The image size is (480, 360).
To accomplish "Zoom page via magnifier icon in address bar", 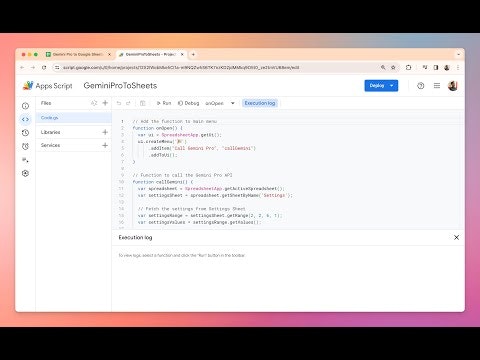I will (x=383, y=68).
